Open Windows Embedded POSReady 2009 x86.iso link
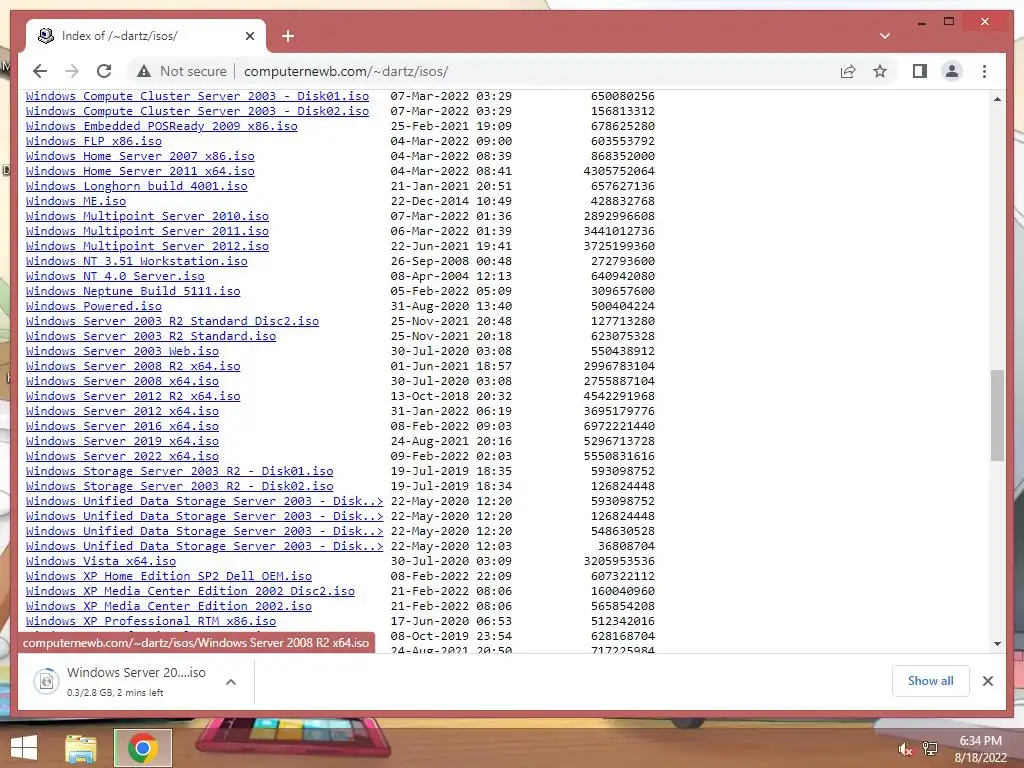 (x=161, y=126)
